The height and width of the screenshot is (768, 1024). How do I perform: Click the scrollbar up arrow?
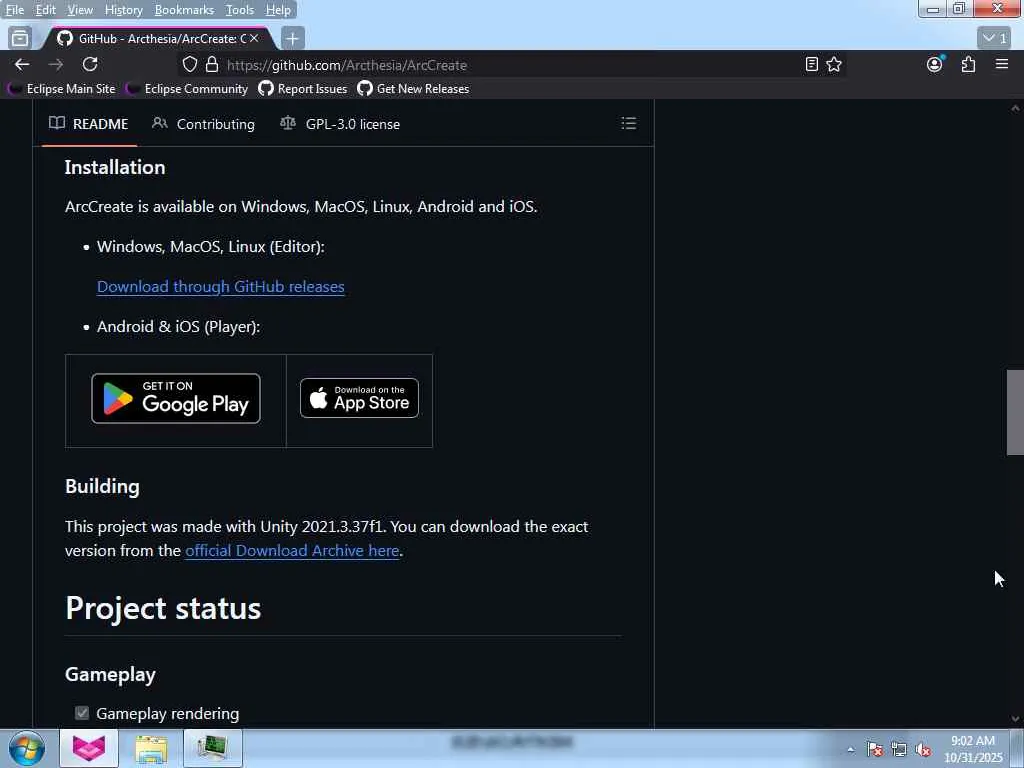coord(1015,108)
